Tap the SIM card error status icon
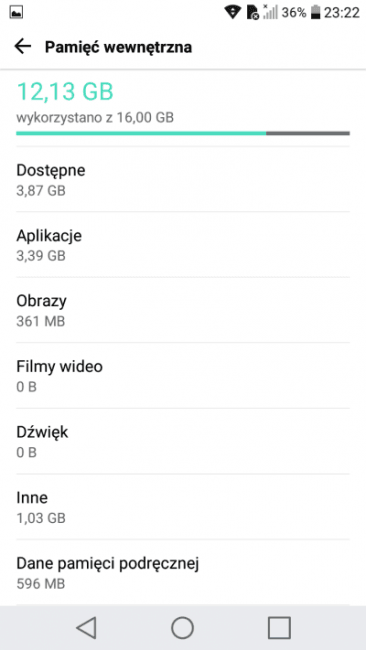Image resolution: width=366 pixels, height=650 pixels. (x=252, y=13)
